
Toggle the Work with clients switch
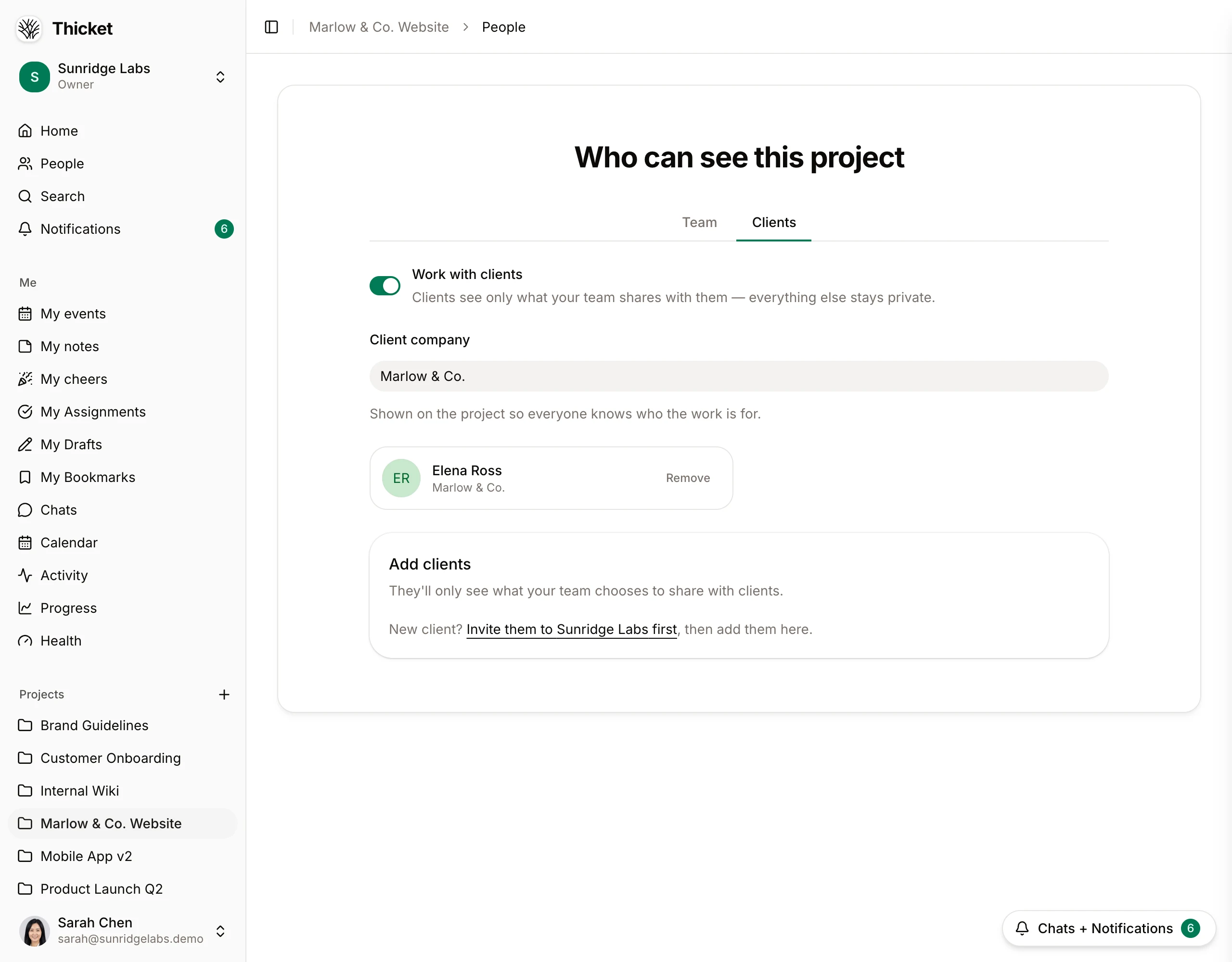coord(385,286)
